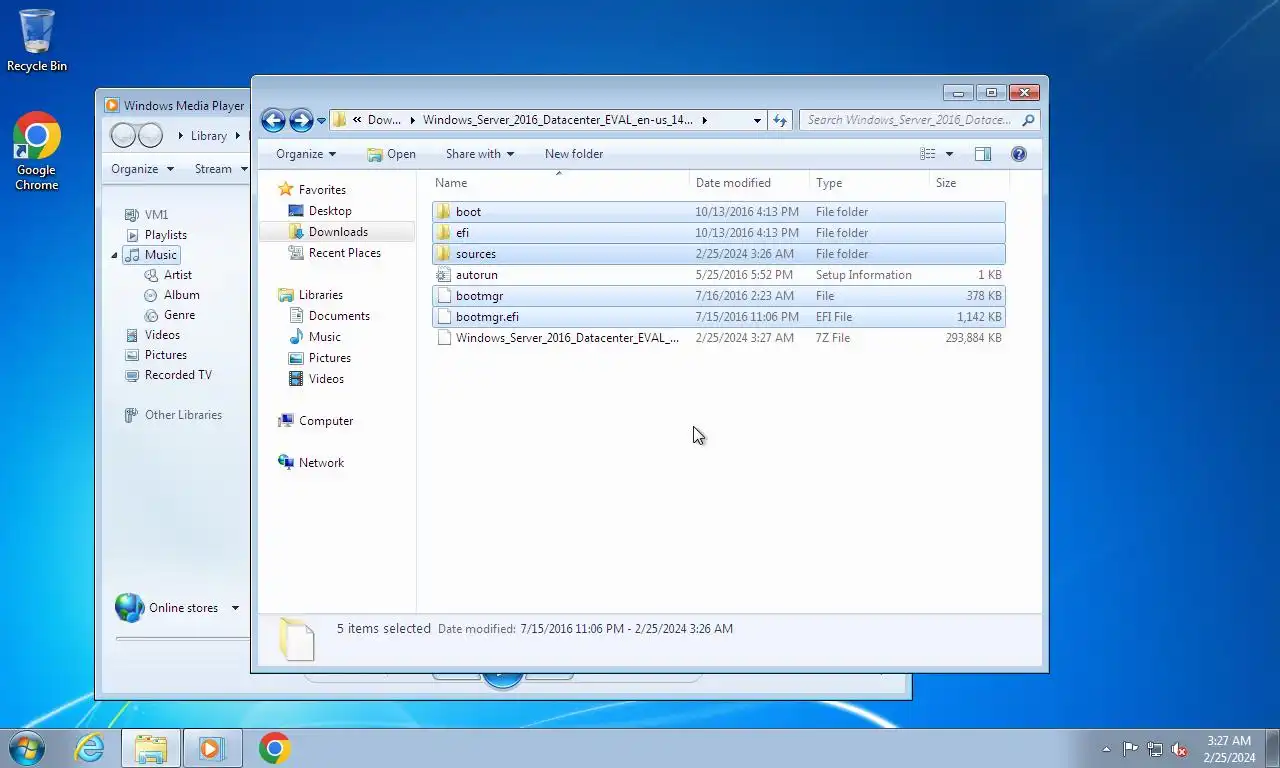Toggle the preview pane
Viewport: 1280px width, 768px height.
point(983,154)
